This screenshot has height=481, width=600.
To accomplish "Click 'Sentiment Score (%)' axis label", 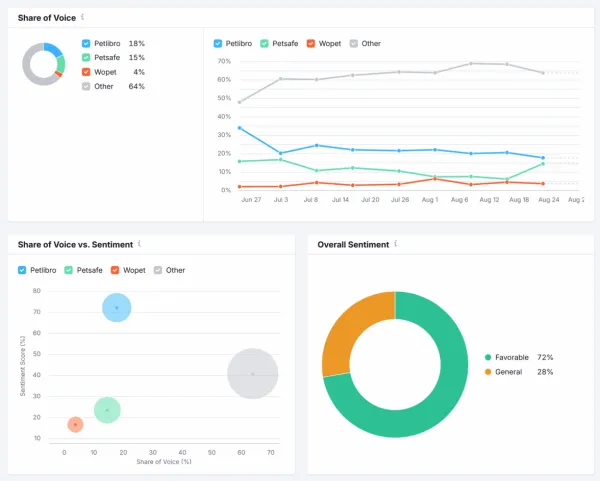I will pos(22,366).
